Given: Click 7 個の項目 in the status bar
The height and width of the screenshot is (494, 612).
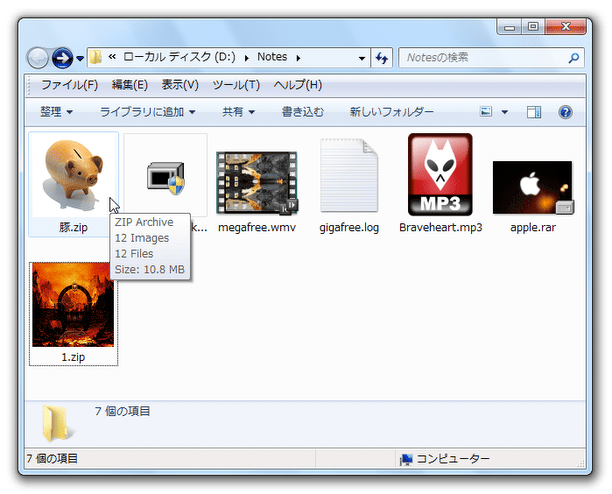Looking at the screenshot, I should (x=52, y=458).
